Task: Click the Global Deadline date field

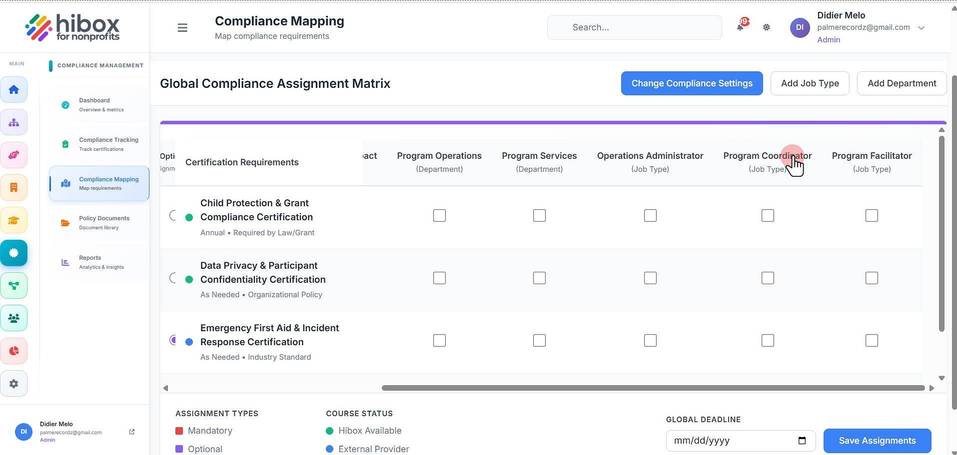Action: [x=740, y=440]
